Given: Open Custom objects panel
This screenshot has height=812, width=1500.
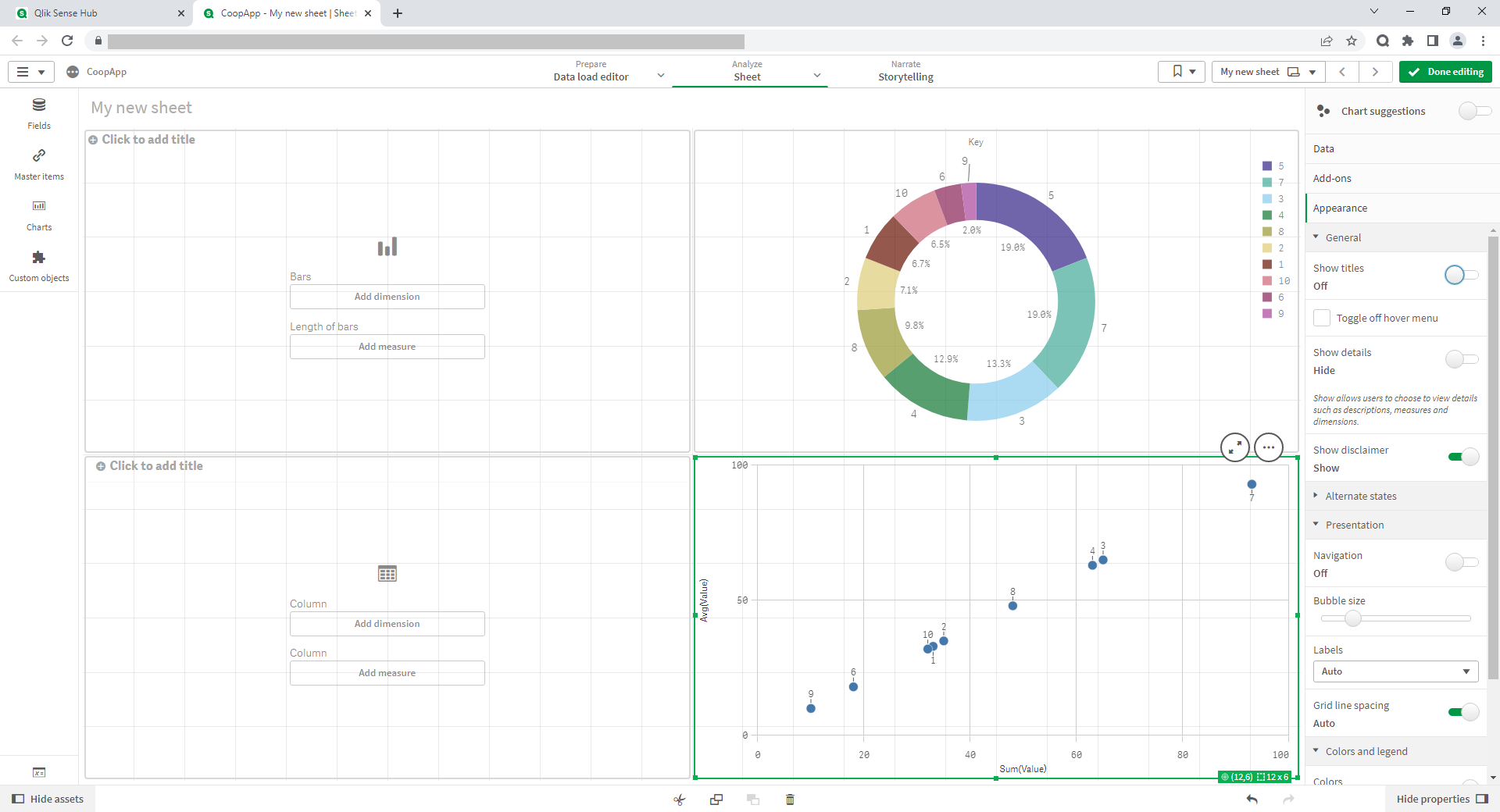Looking at the screenshot, I should coord(39,265).
